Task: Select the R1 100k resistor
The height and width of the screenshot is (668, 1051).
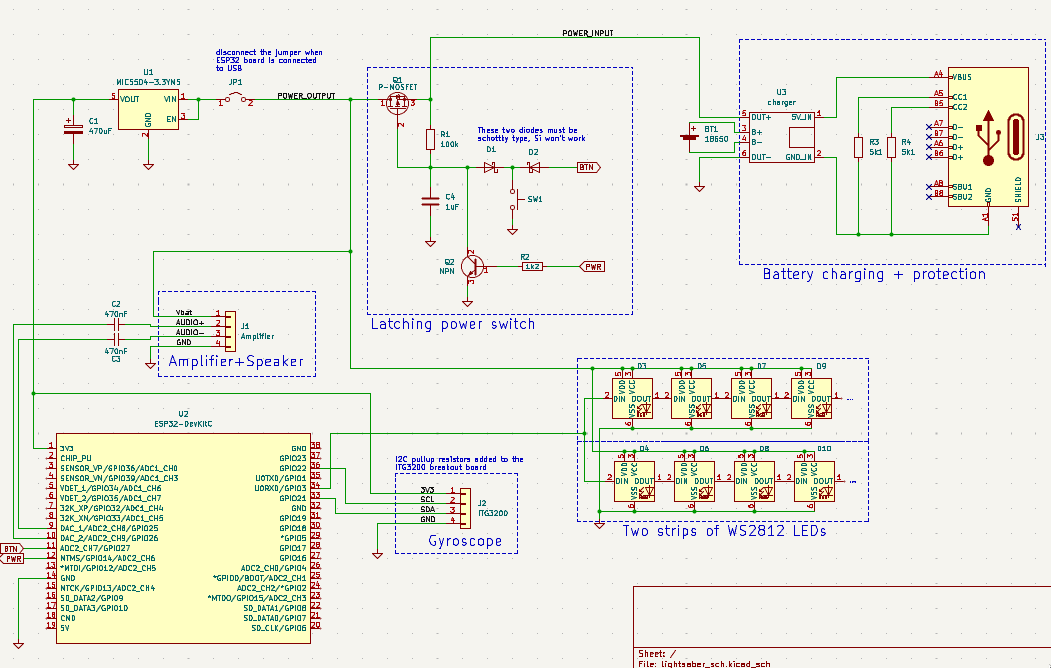Action: point(430,139)
